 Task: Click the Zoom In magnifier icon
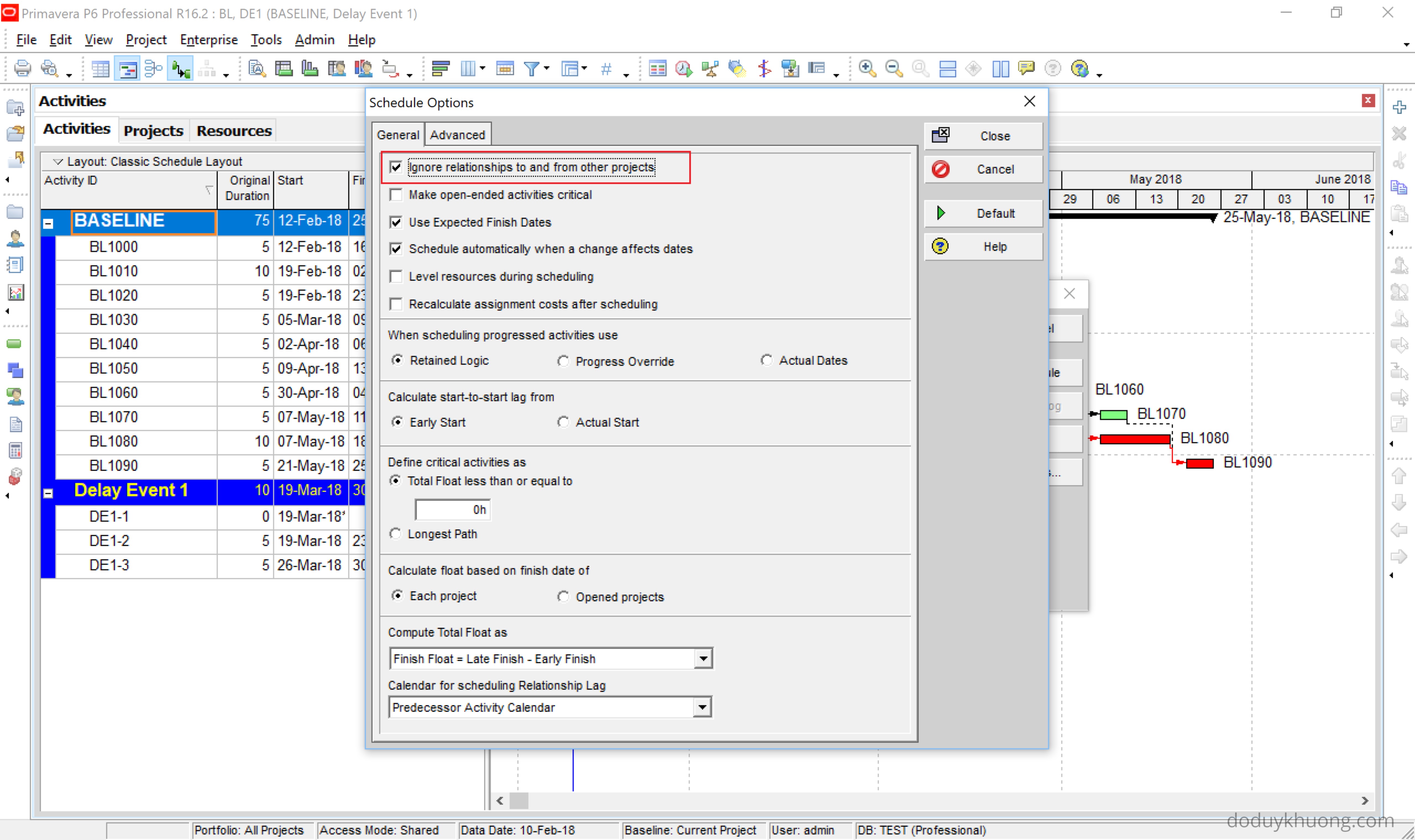(x=866, y=69)
